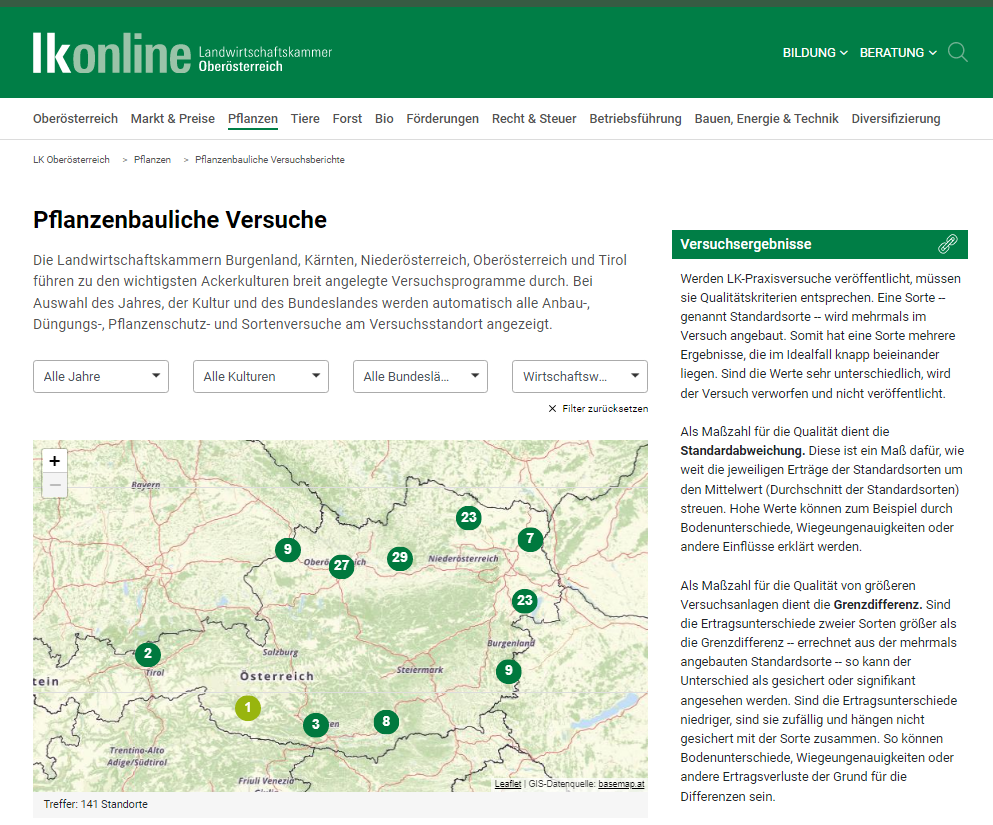Click map cluster marker 27
This screenshot has width=993, height=825.
pos(342,565)
